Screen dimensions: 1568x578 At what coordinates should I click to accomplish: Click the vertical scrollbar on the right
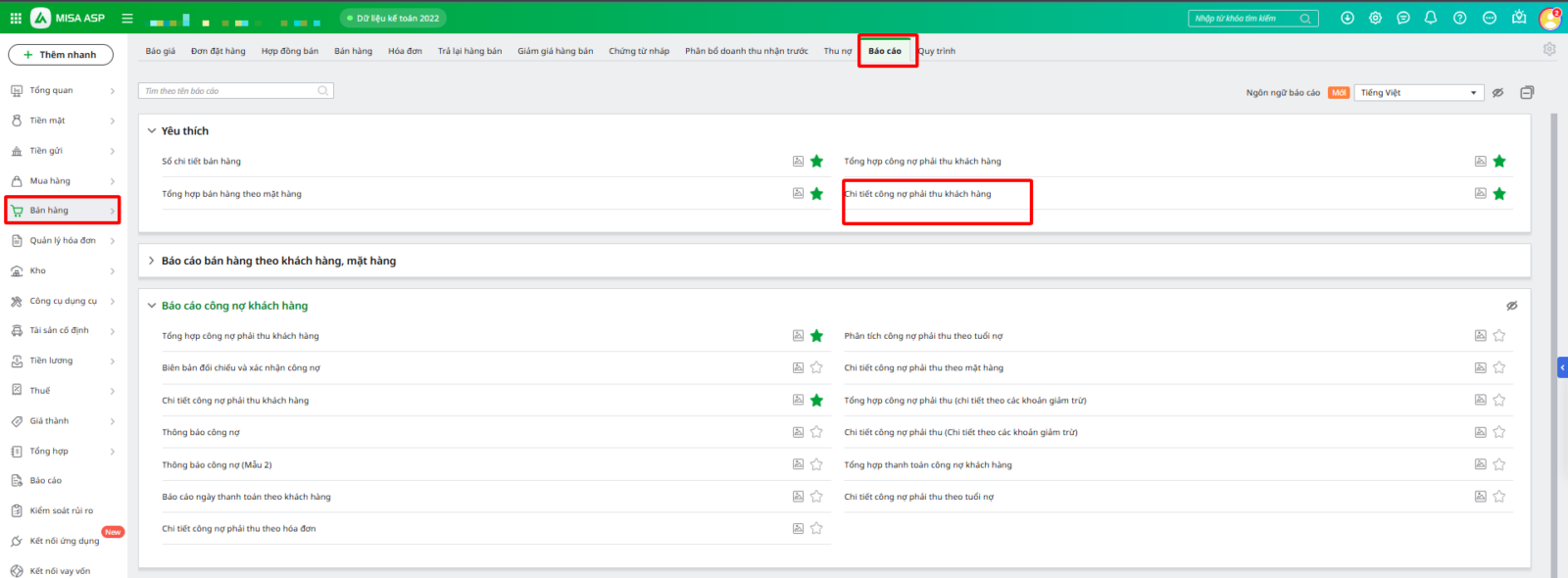[1553, 294]
